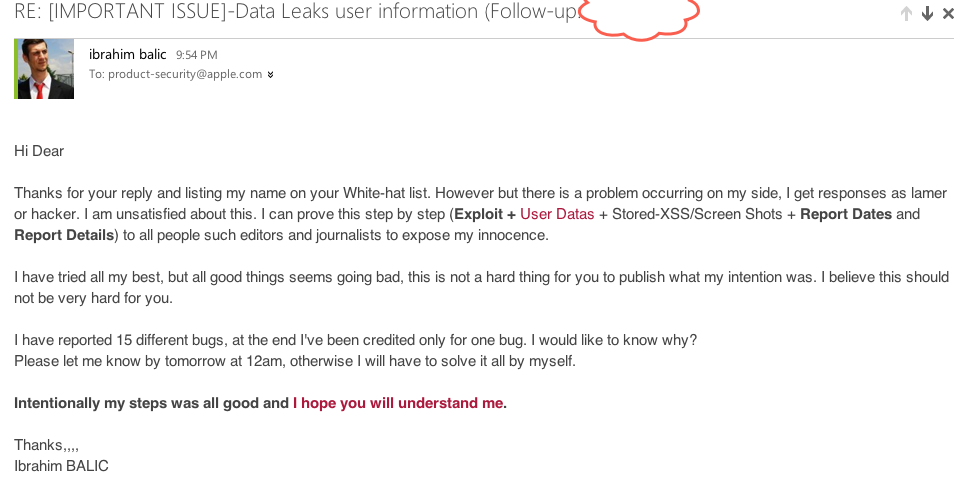Go to next message with down arrow
968x493 pixels.
(x=927, y=14)
